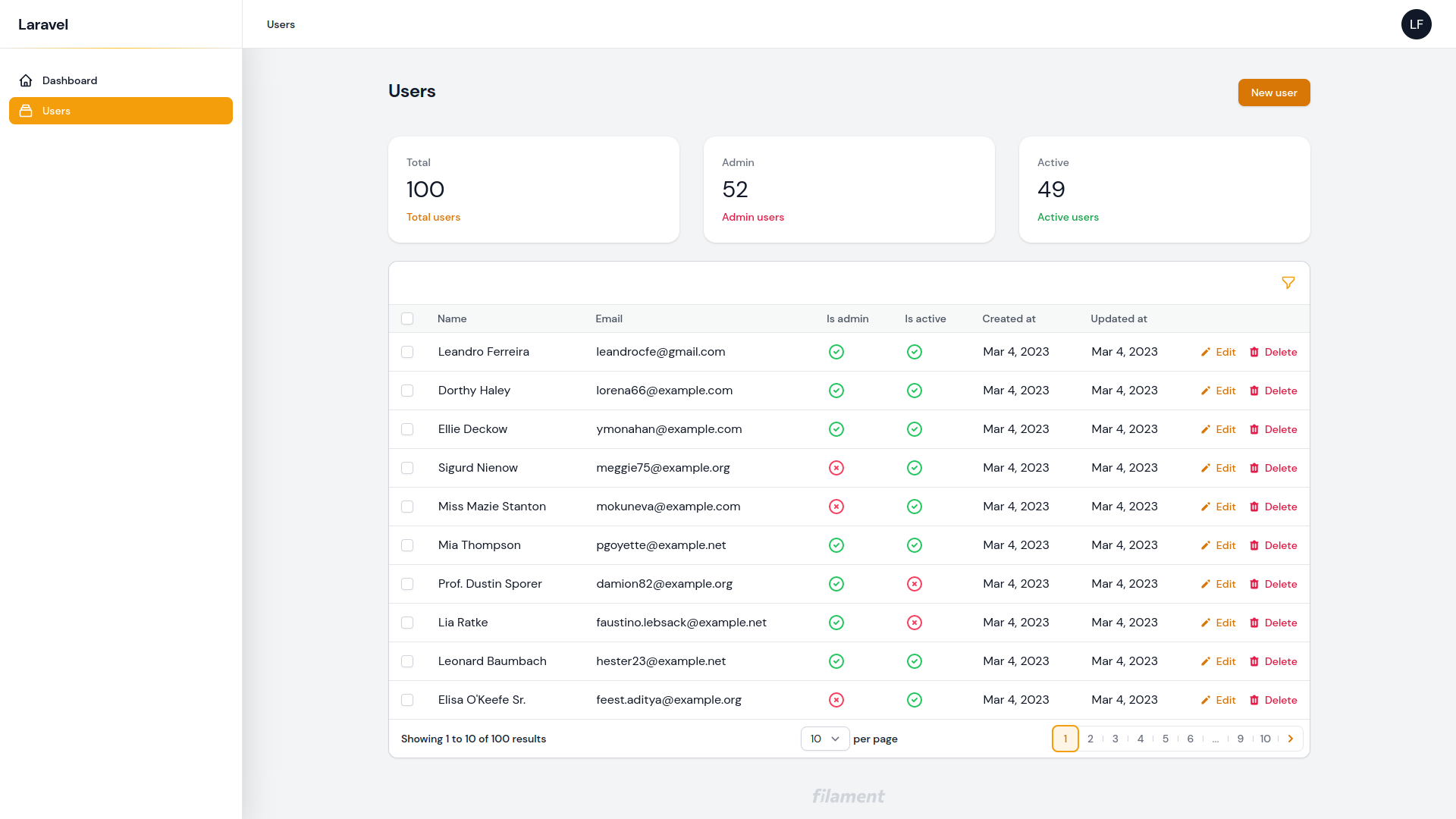Check the row checkbox for Ellie Deckow

(x=407, y=429)
